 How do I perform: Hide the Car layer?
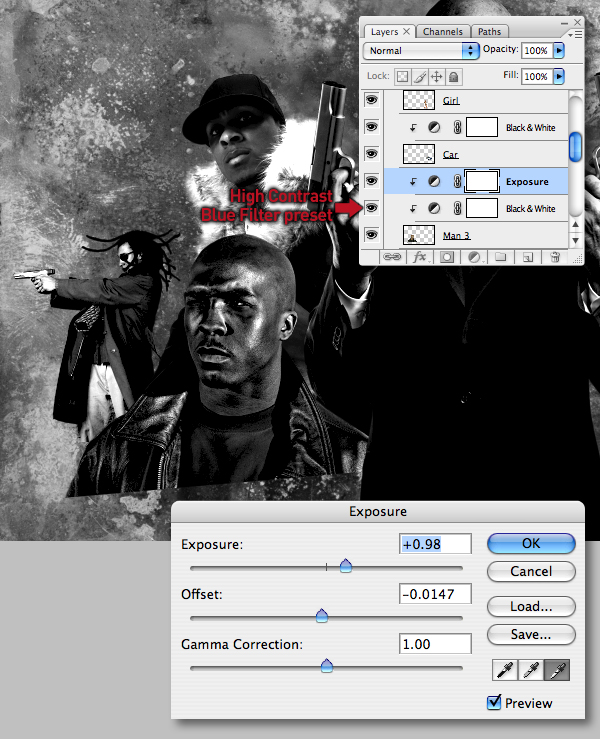[x=372, y=154]
